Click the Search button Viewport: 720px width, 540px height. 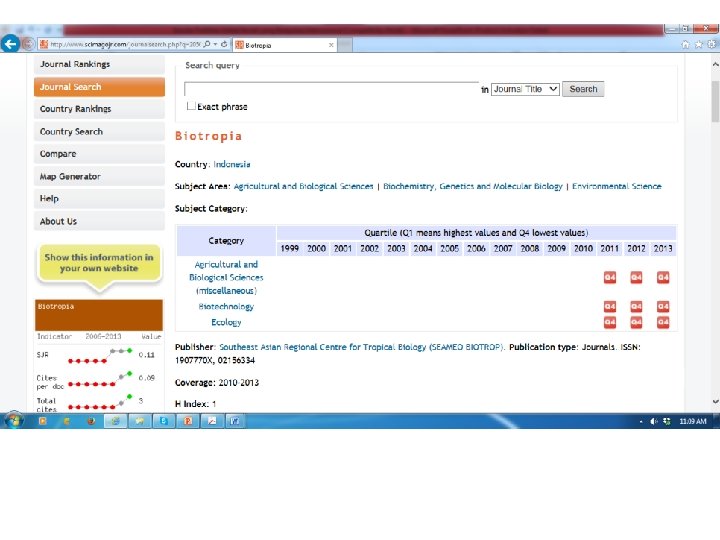(583, 89)
